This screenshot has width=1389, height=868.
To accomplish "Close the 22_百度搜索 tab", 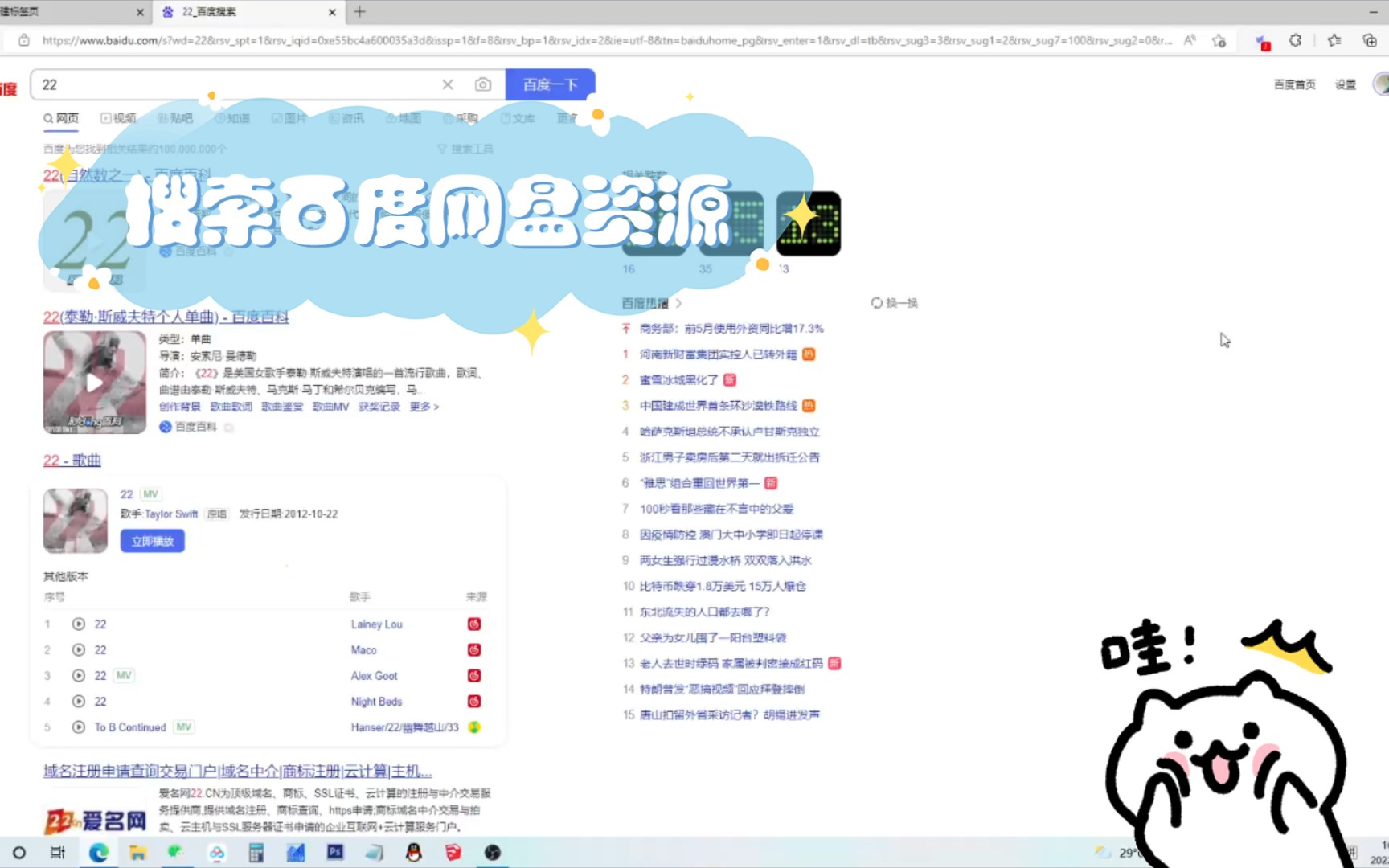I will (332, 12).
